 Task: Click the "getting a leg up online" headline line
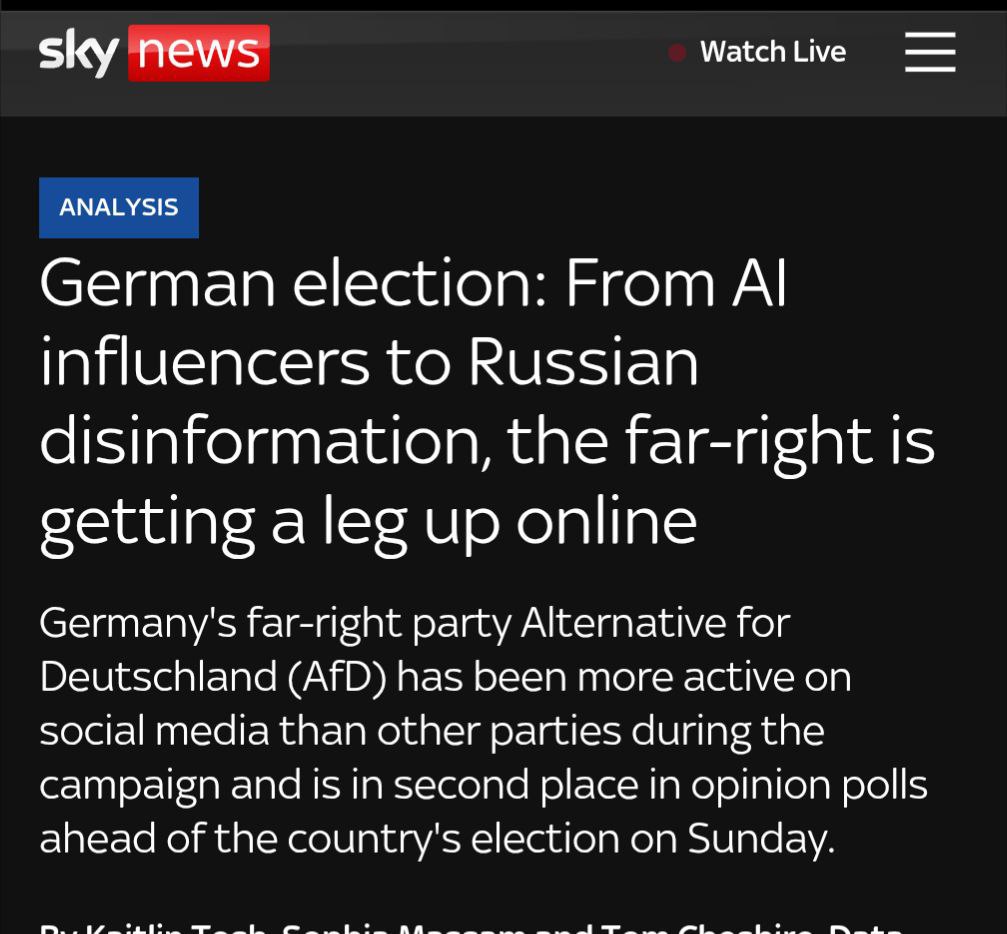pos(368,522)
